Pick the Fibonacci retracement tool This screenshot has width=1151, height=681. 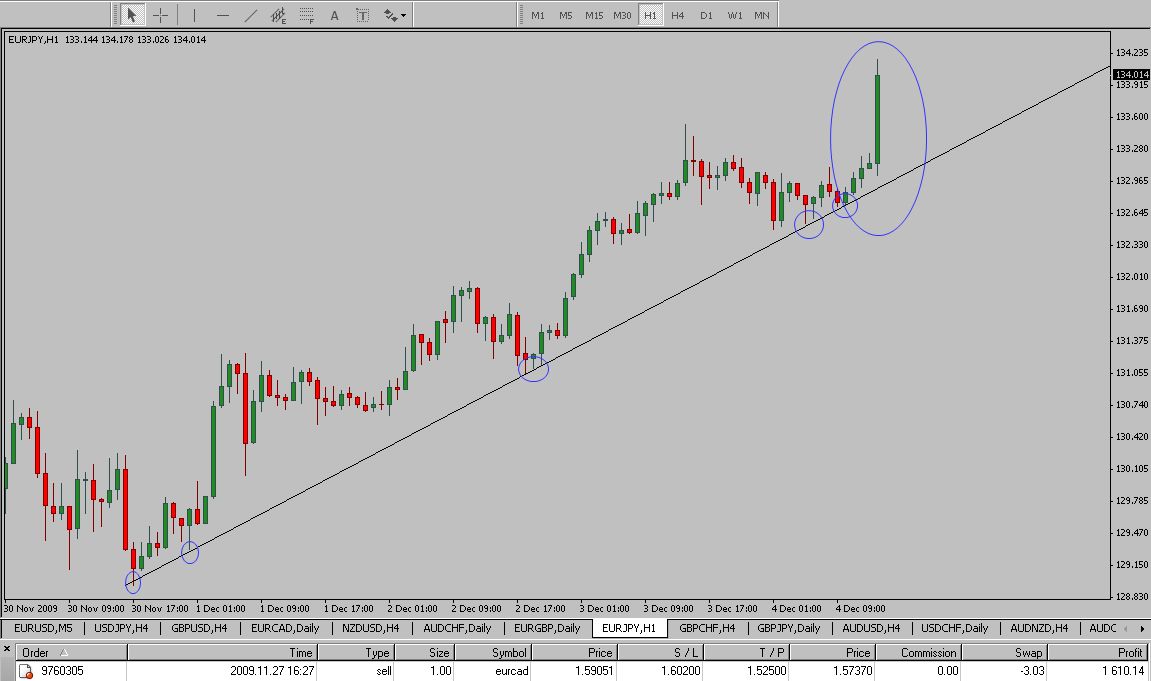307,15
